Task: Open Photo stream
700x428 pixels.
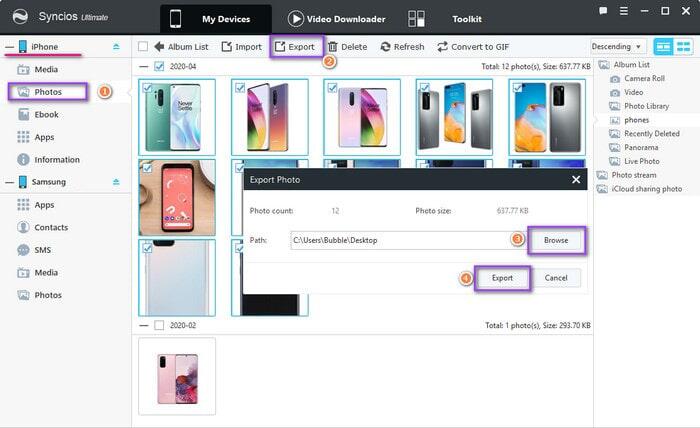Action: click(627, 175)
